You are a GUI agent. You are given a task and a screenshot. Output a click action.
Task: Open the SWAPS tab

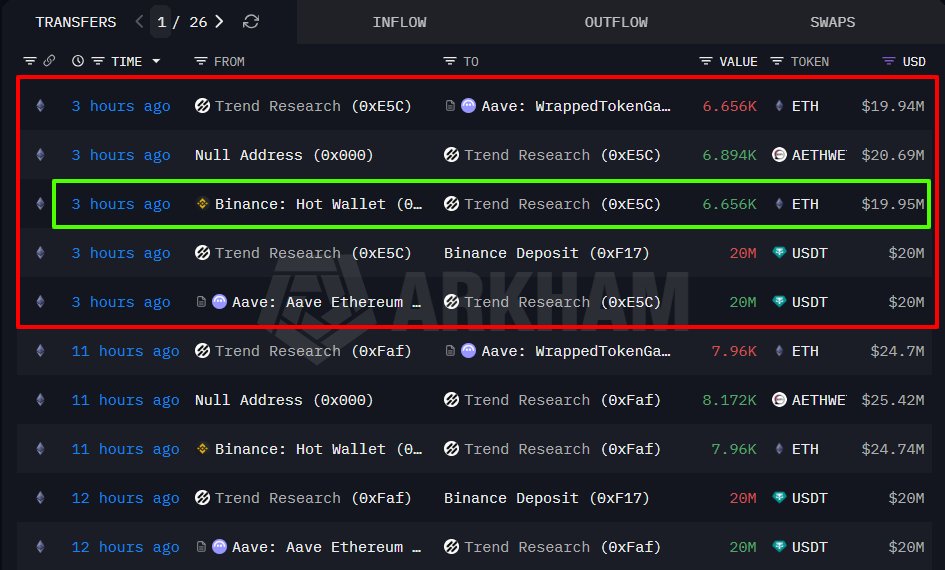832,22
